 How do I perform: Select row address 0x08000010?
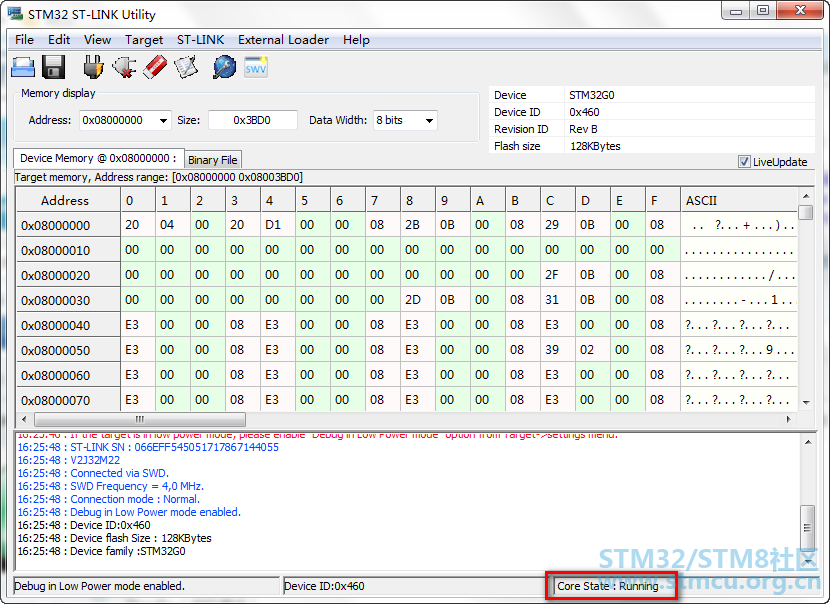68,250
